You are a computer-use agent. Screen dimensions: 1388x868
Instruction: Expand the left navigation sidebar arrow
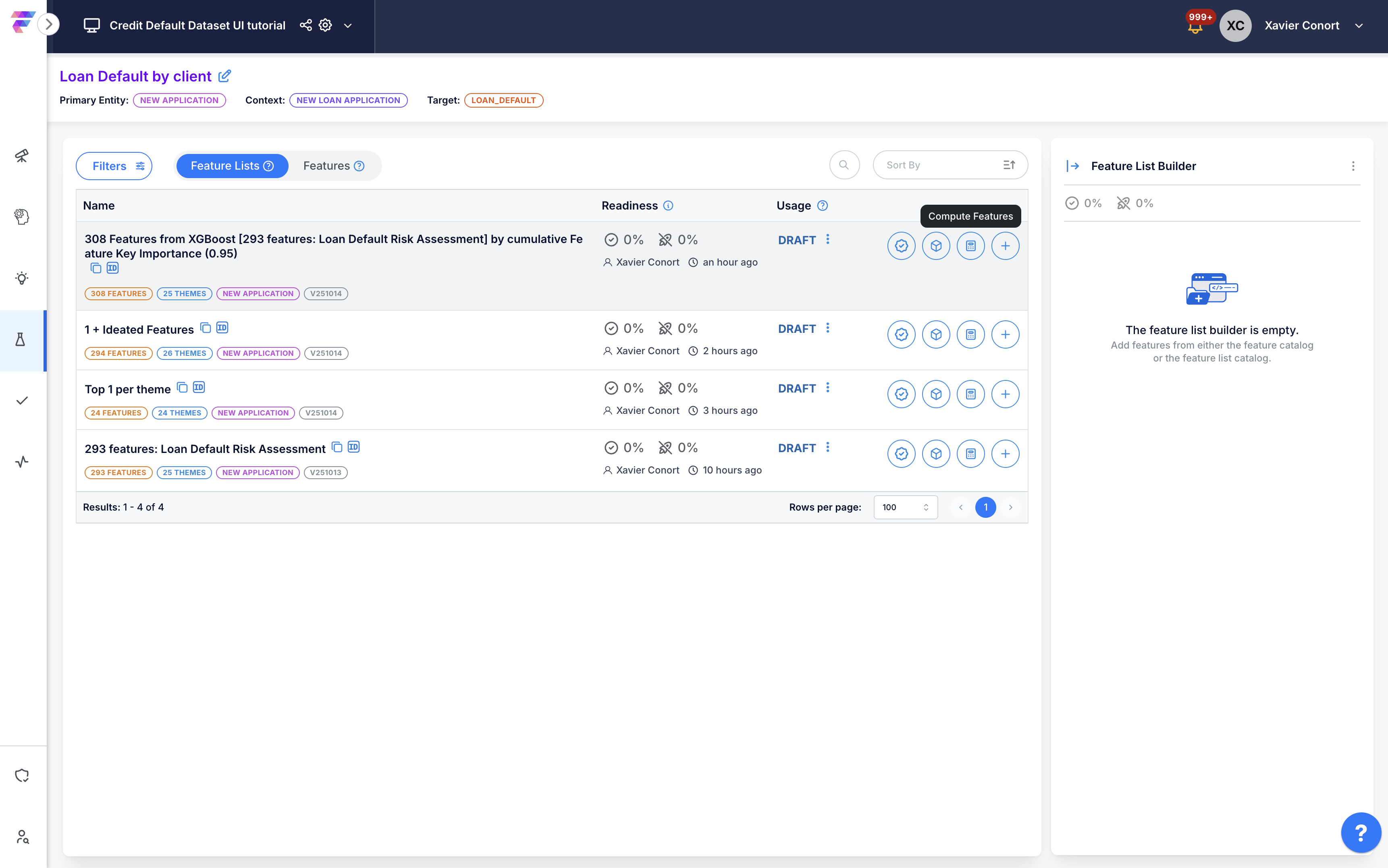pos(49,24)
